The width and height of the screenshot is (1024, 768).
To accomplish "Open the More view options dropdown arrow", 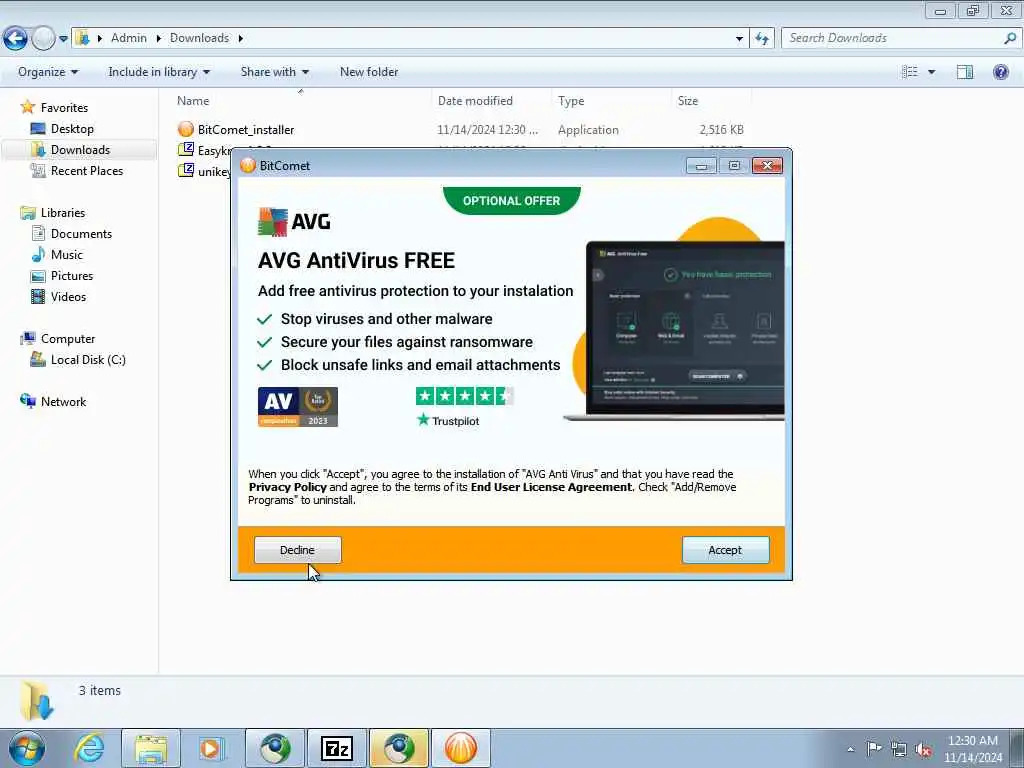I will (931, 72).
